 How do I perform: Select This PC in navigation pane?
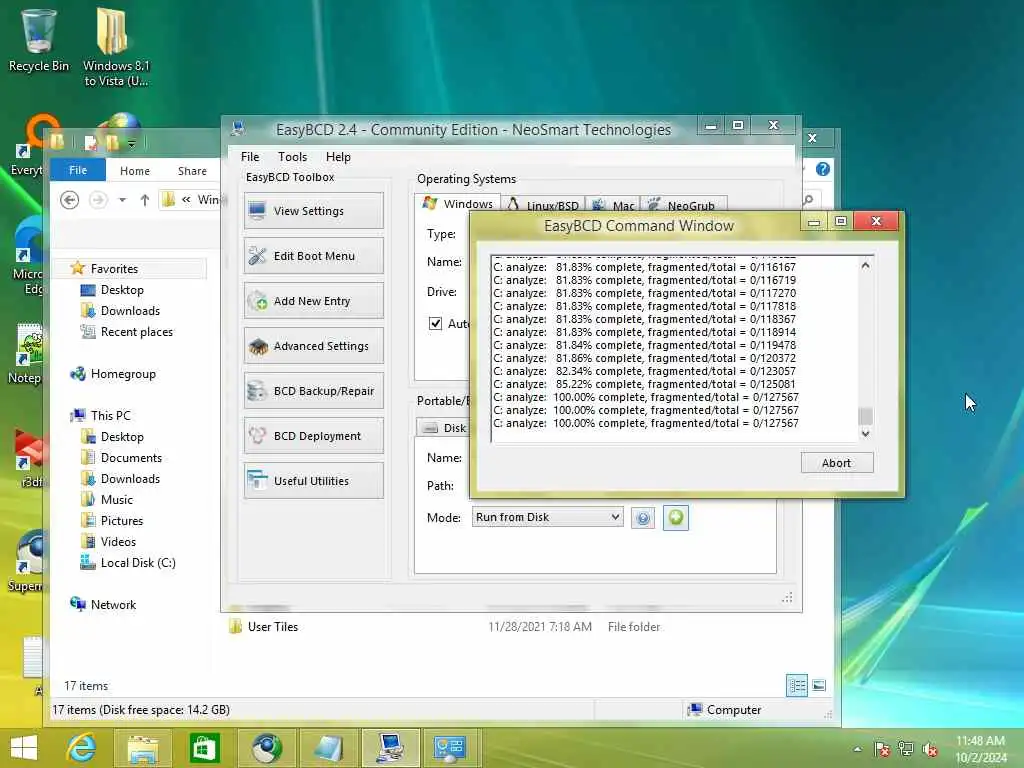click(x=110, y=415)
